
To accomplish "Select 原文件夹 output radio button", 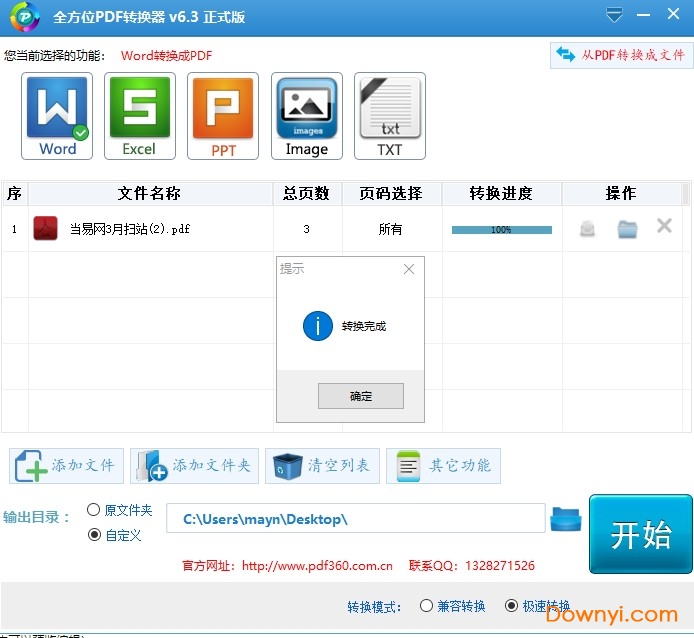I will 94,510.
